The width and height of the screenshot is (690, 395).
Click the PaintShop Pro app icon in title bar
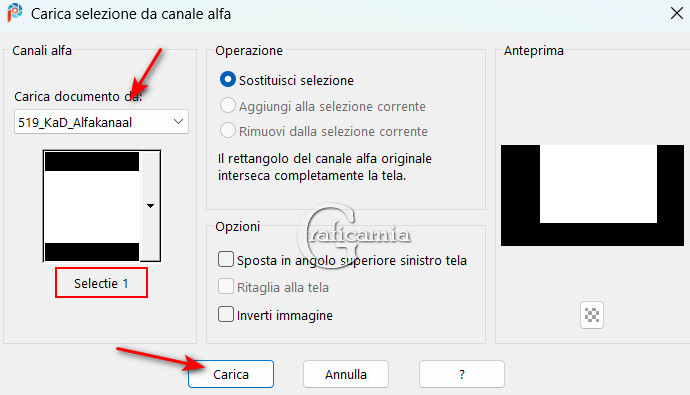tap(14, 13)
